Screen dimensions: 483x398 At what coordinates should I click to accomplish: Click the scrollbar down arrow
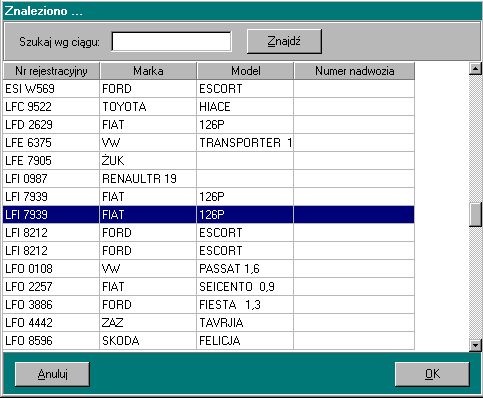point(475,345)
